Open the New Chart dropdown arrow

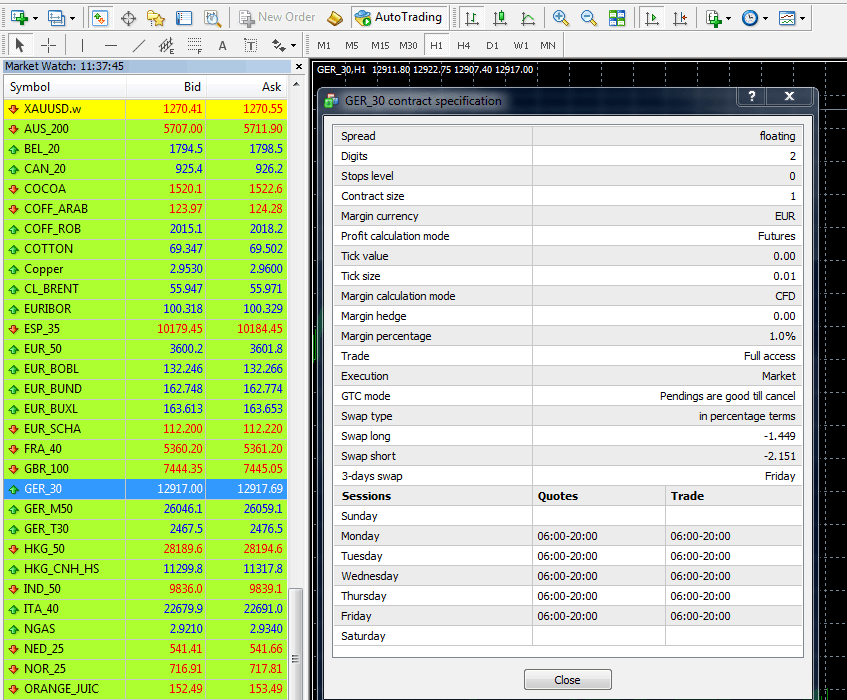coord(36,18)
